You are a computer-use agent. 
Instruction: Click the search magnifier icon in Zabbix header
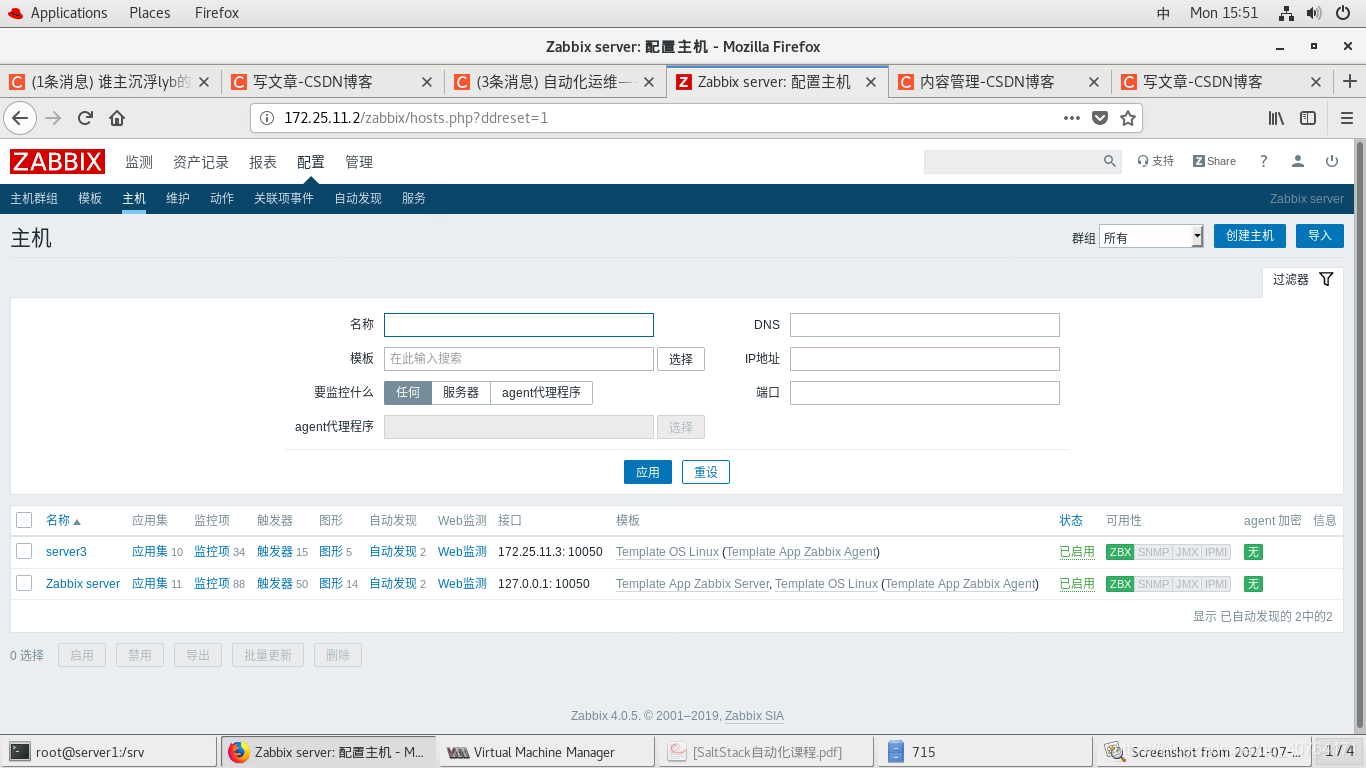click(x=1110, y=161)
